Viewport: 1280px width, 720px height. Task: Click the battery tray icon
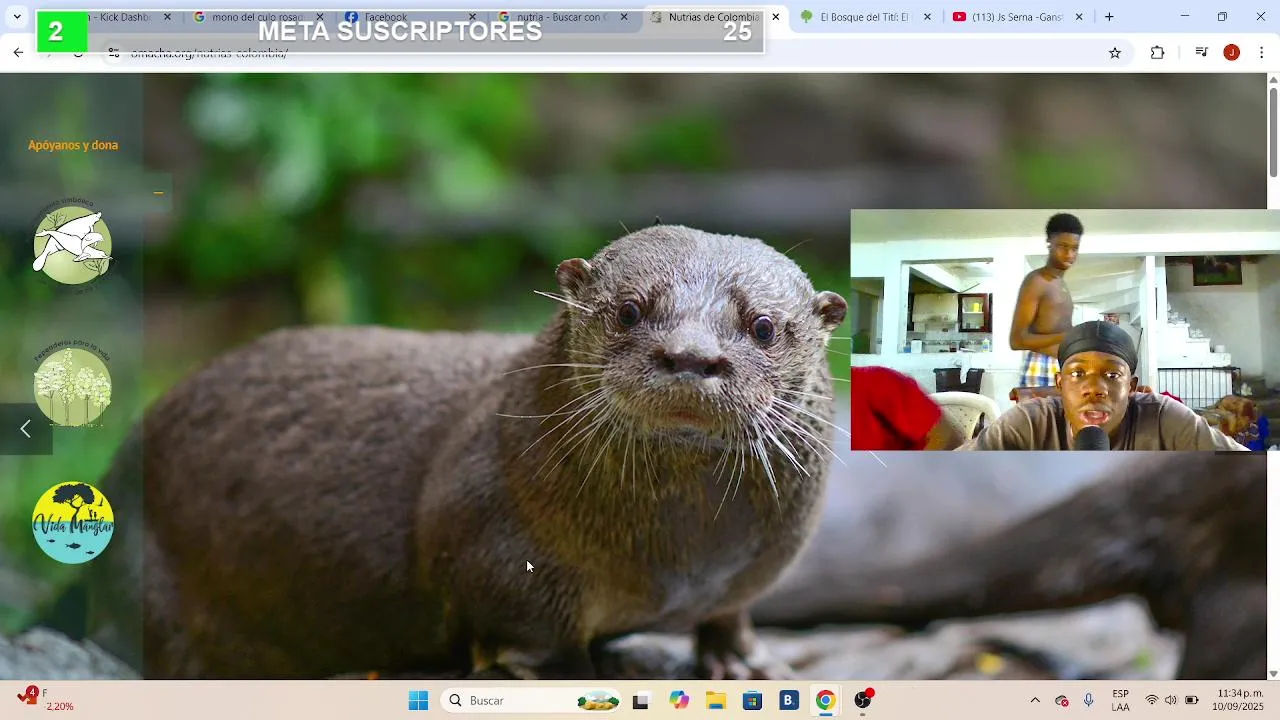(x=1192, y=701)
